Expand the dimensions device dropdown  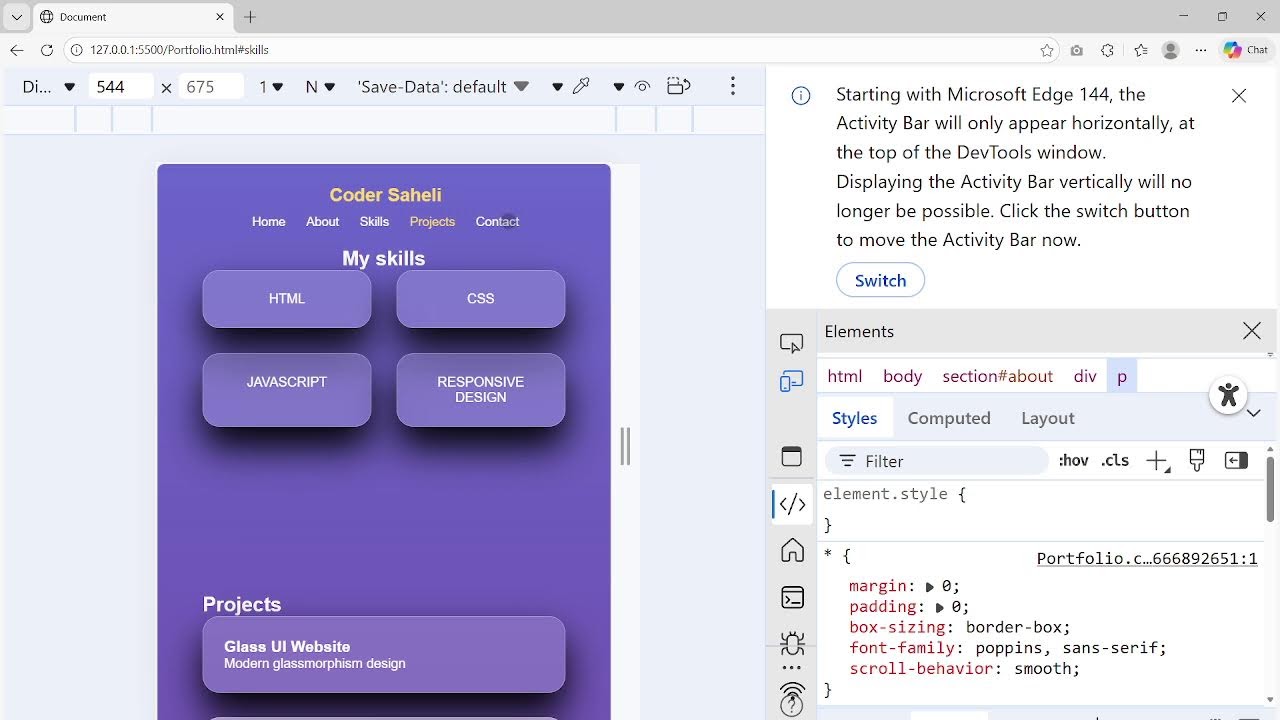click(x=48, y=87)
